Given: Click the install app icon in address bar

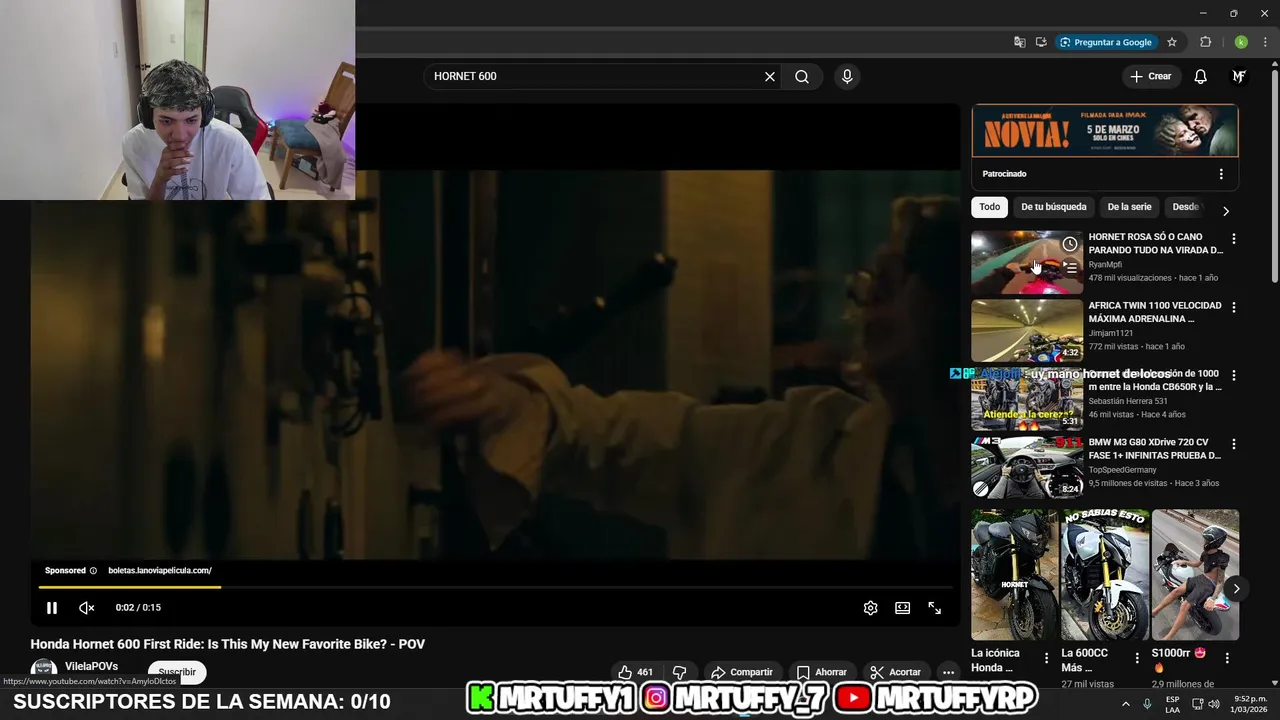Looking at the screenshot, I should (1041, 42).
